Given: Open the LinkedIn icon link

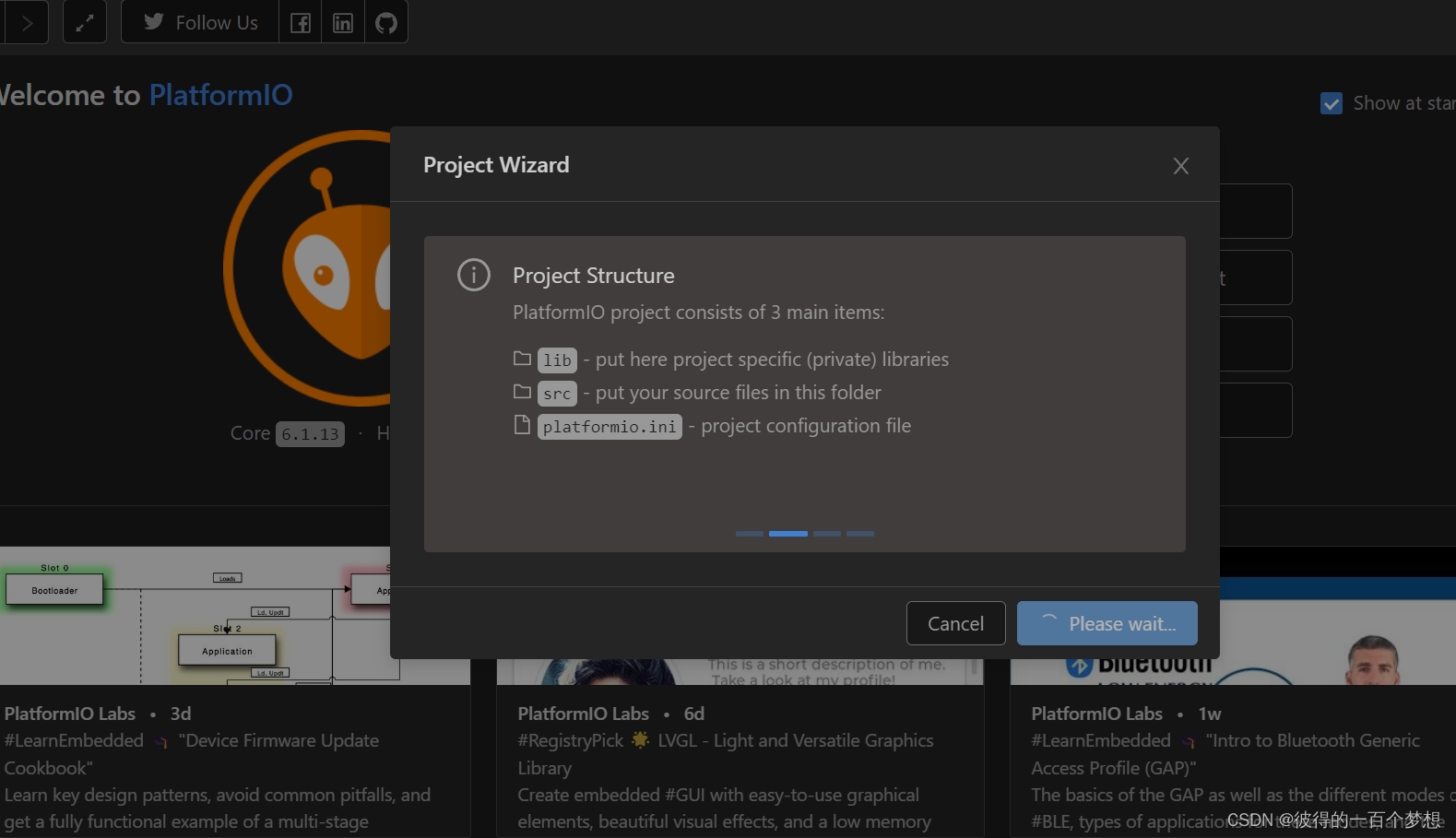Looking at the screenshot, I should (x=343, y=23).
